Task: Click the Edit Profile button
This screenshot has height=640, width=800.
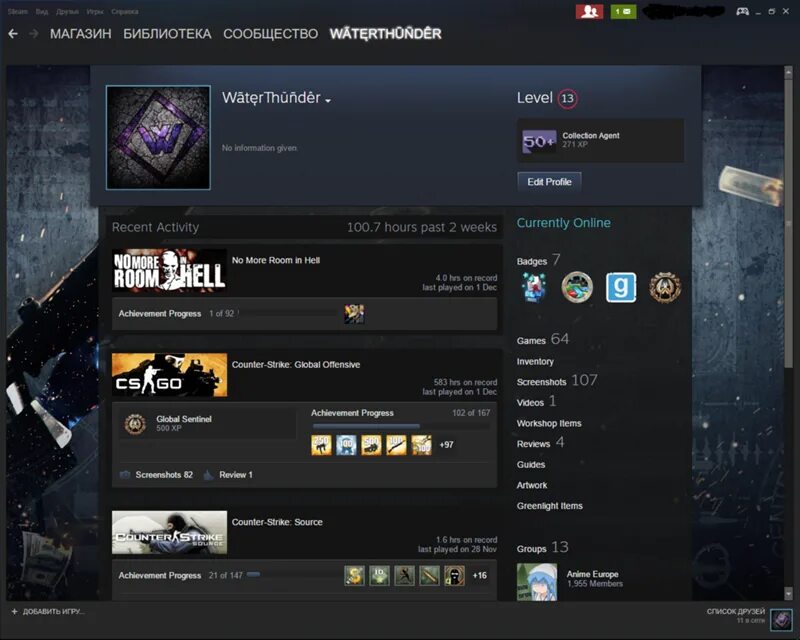Action: pyautogui.click(x=549, y=182)
